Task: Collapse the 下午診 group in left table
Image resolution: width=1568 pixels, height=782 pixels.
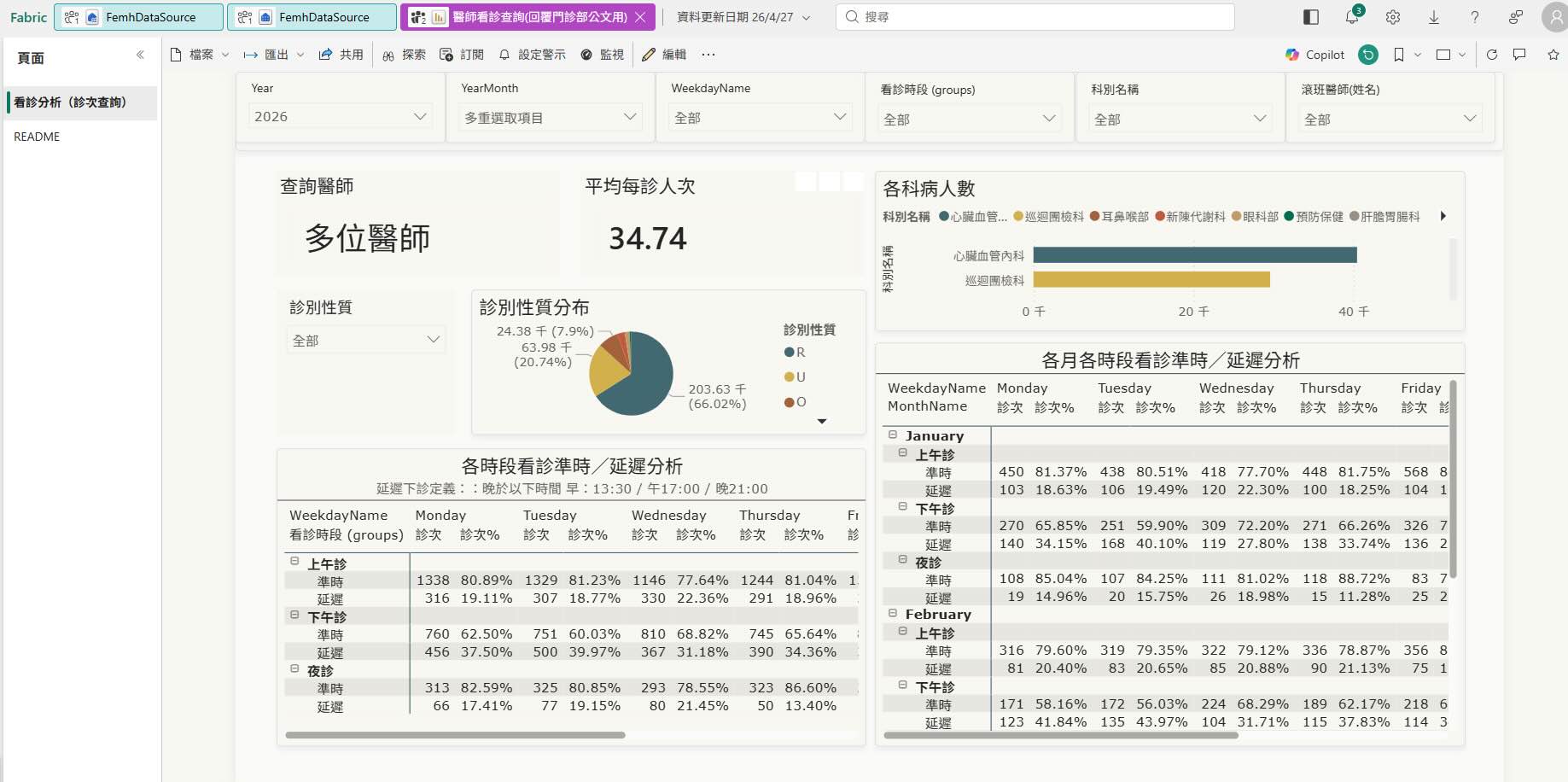Action: tap(294, 616)
